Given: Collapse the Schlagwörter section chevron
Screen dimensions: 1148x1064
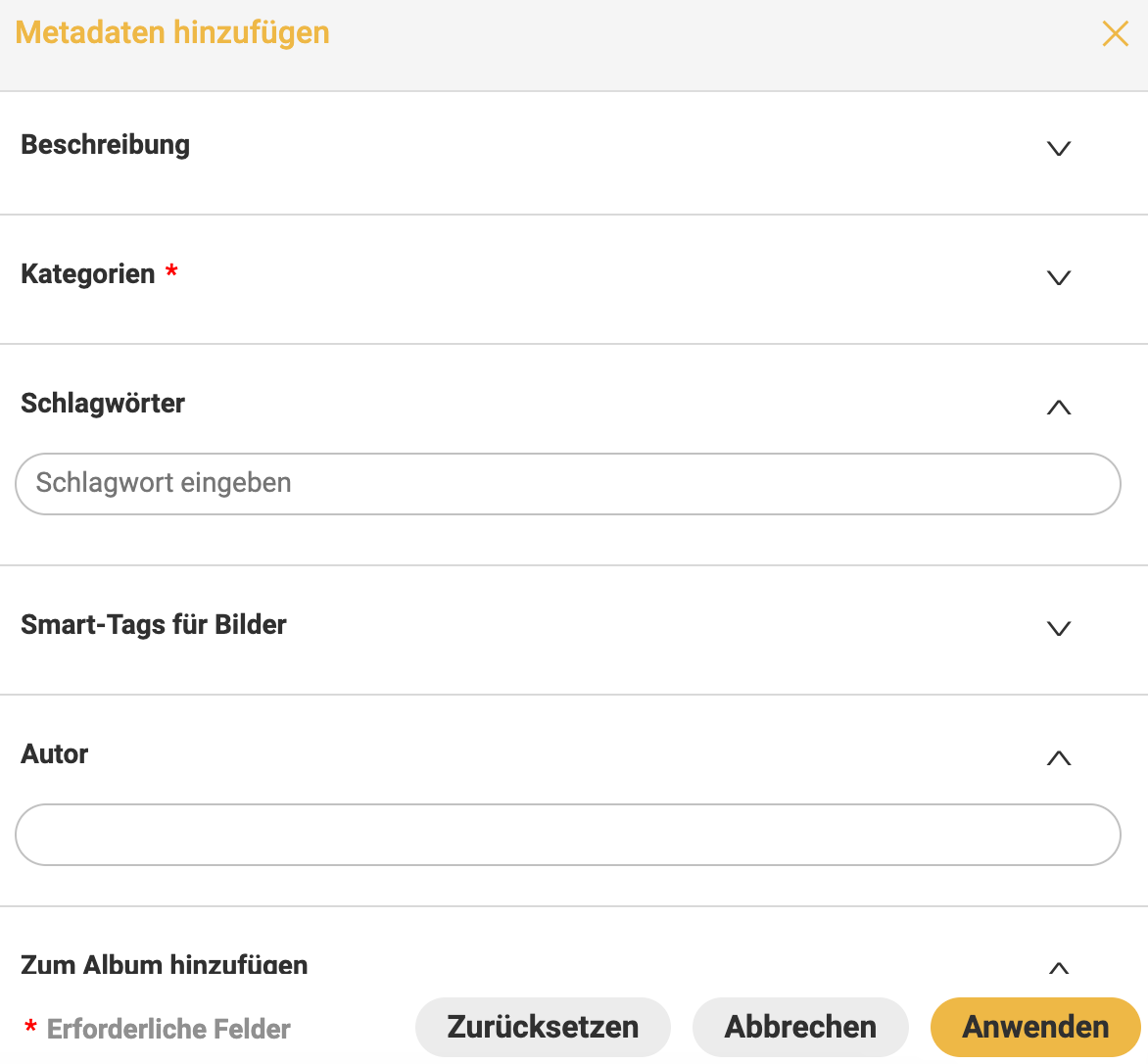Looking at the screenshot, I should click(1059, 408).
